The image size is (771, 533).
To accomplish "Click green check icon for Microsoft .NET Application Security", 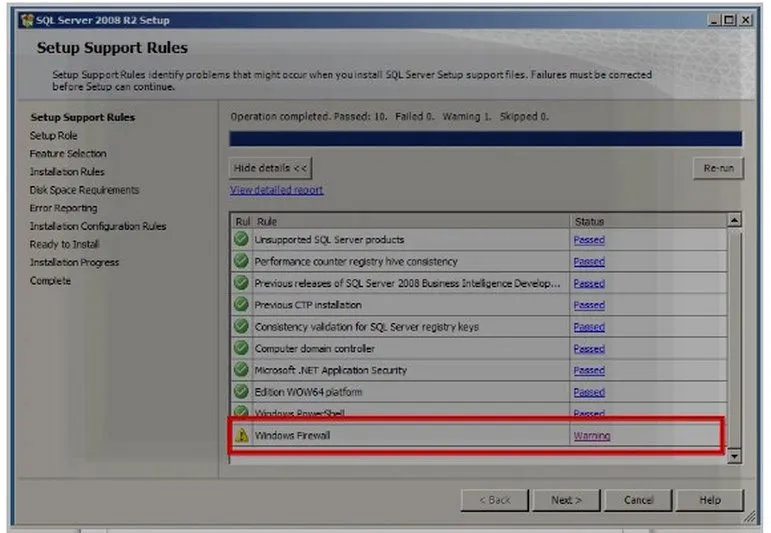I will click(241, 369).
